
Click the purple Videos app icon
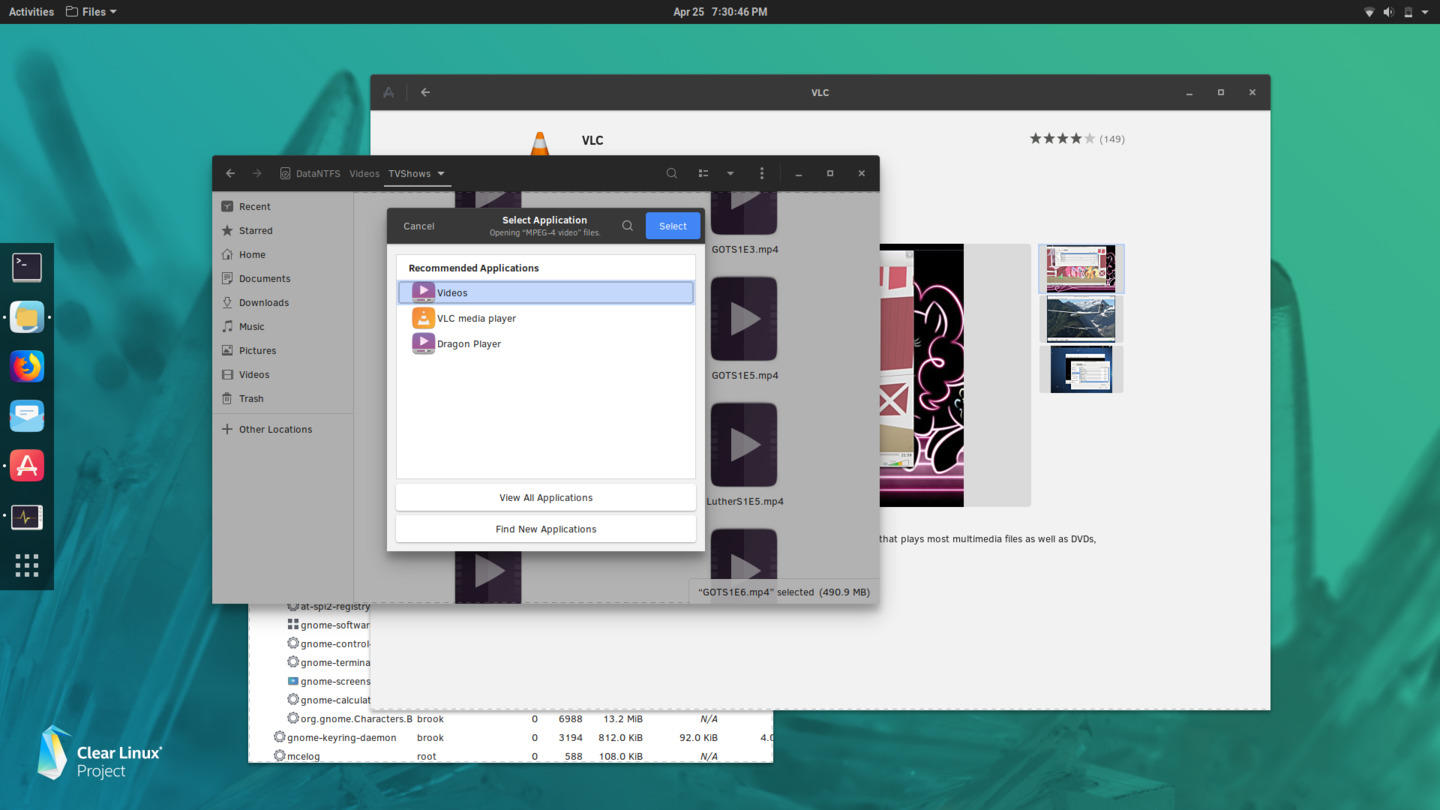(423, 292)
